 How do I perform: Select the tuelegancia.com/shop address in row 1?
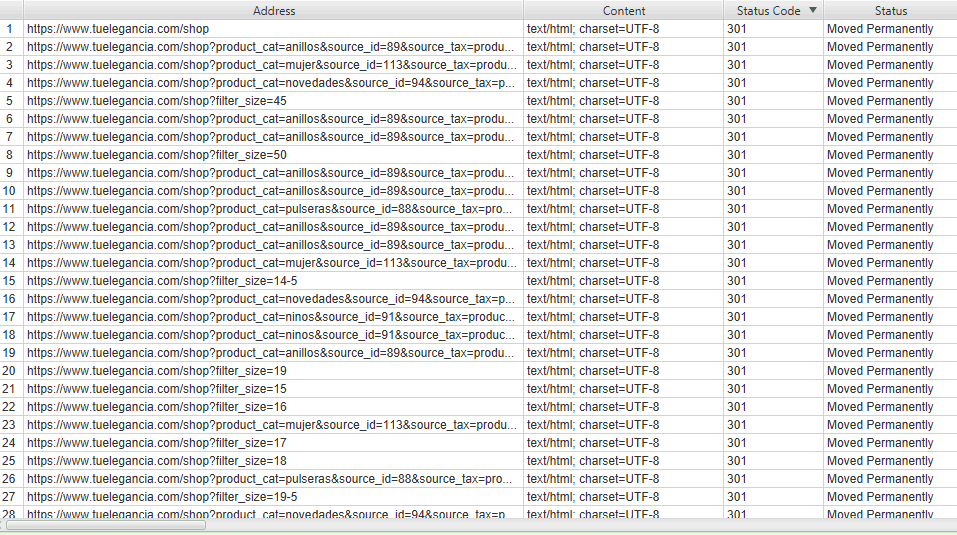pos(118,29)
